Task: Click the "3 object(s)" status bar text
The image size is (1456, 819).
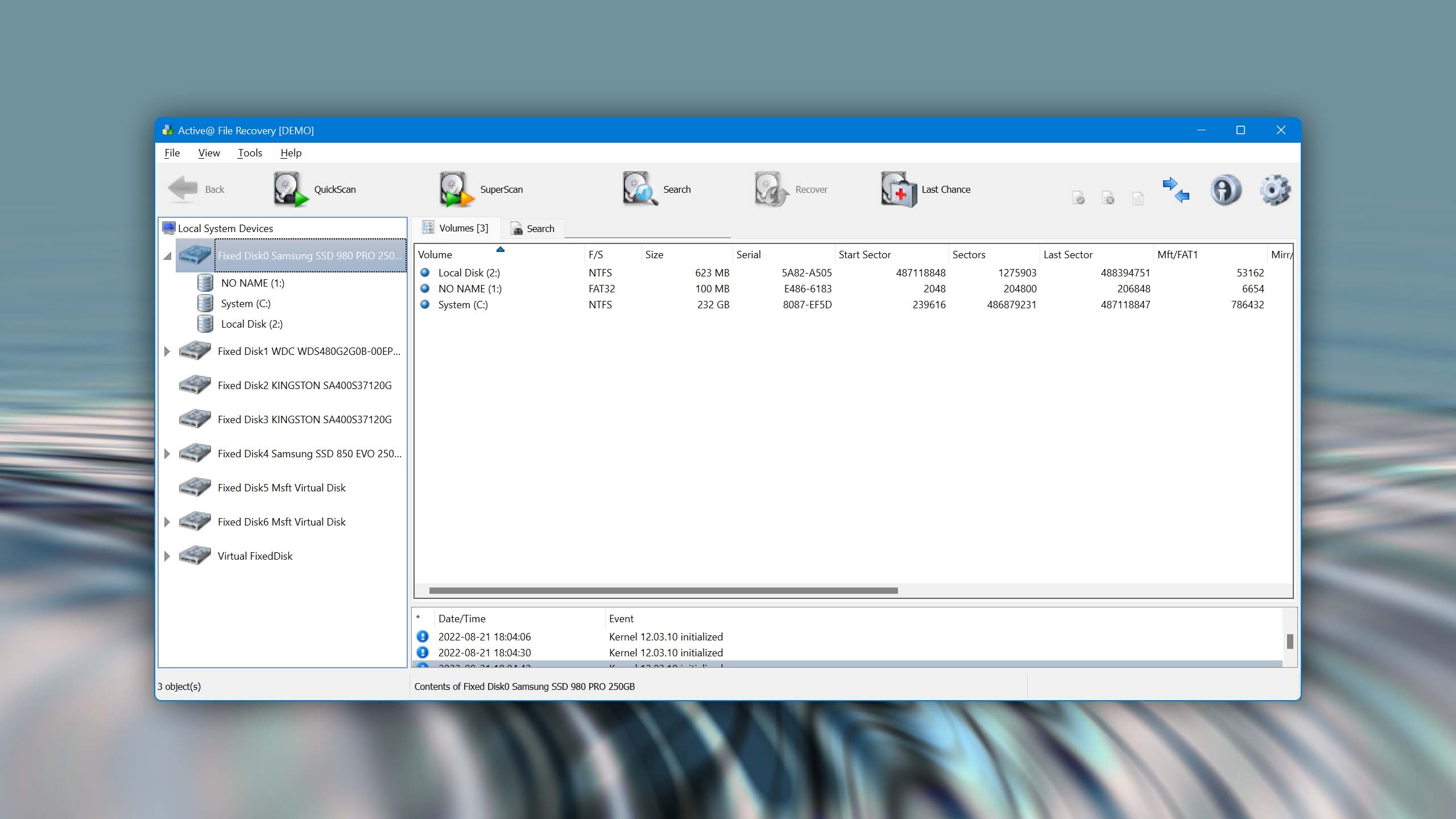Action: tap(179, 686)
